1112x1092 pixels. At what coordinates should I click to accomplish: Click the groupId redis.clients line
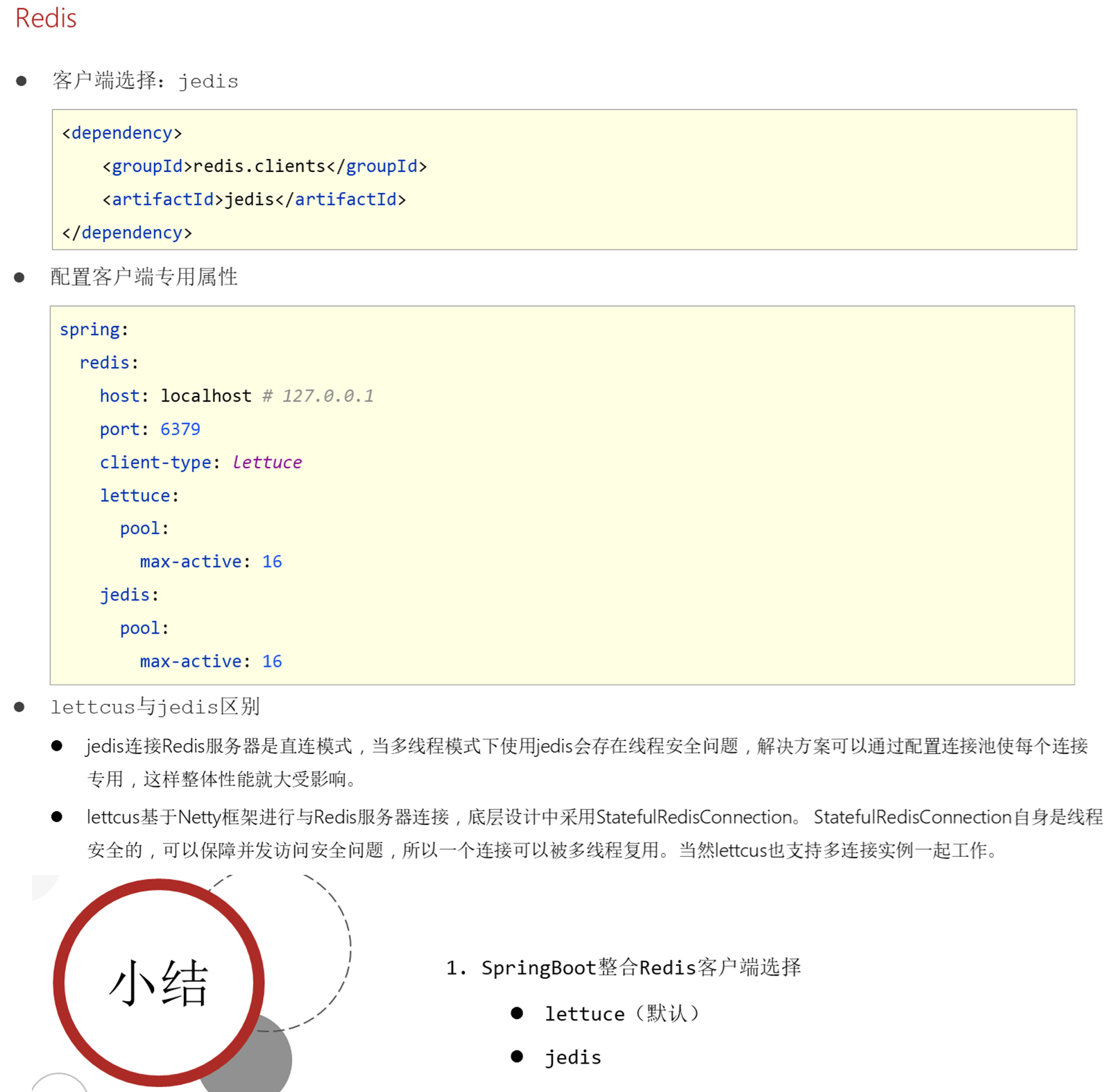click(x=264, y=167)
